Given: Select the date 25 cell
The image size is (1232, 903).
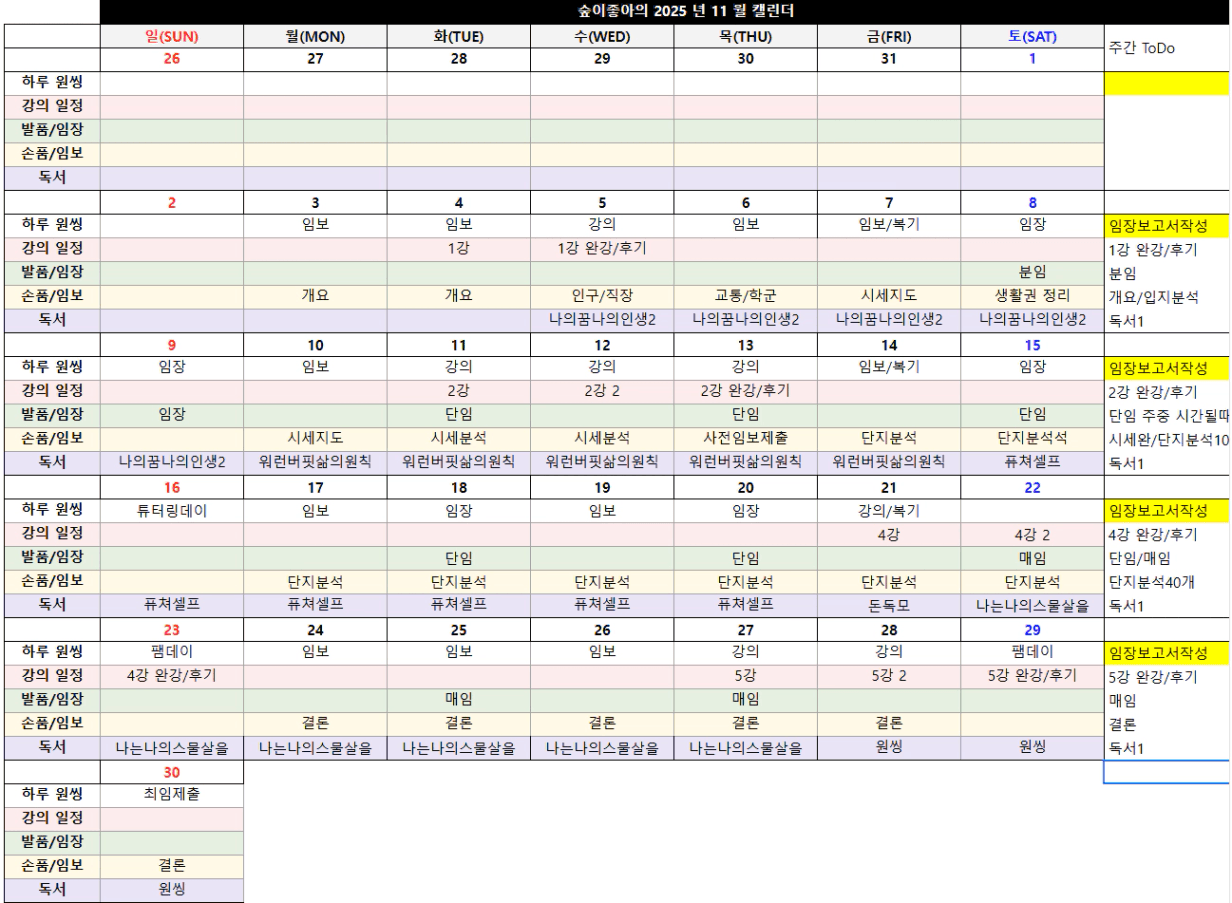Looking at the screenshot, I should [x=458, y=631].
